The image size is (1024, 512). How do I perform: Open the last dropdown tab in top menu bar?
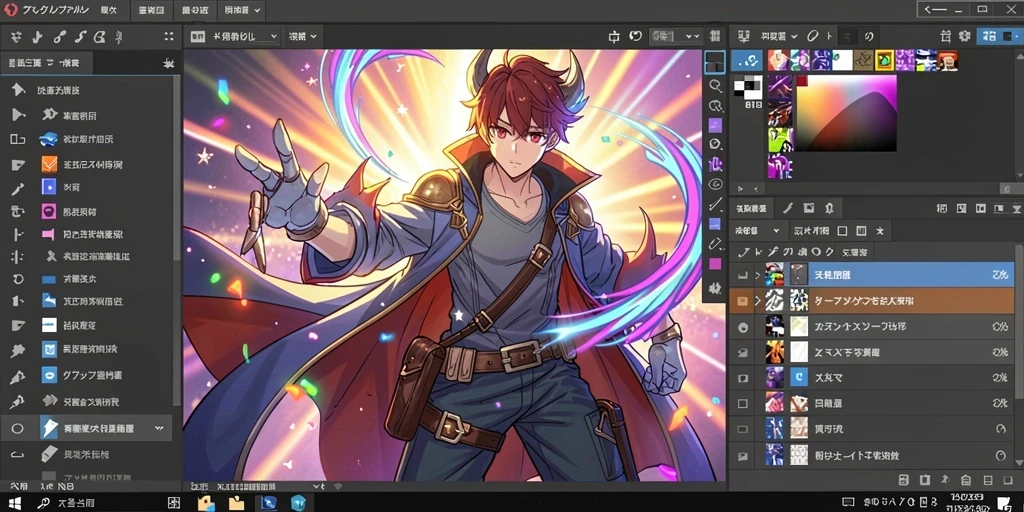(x=241, y=10)
